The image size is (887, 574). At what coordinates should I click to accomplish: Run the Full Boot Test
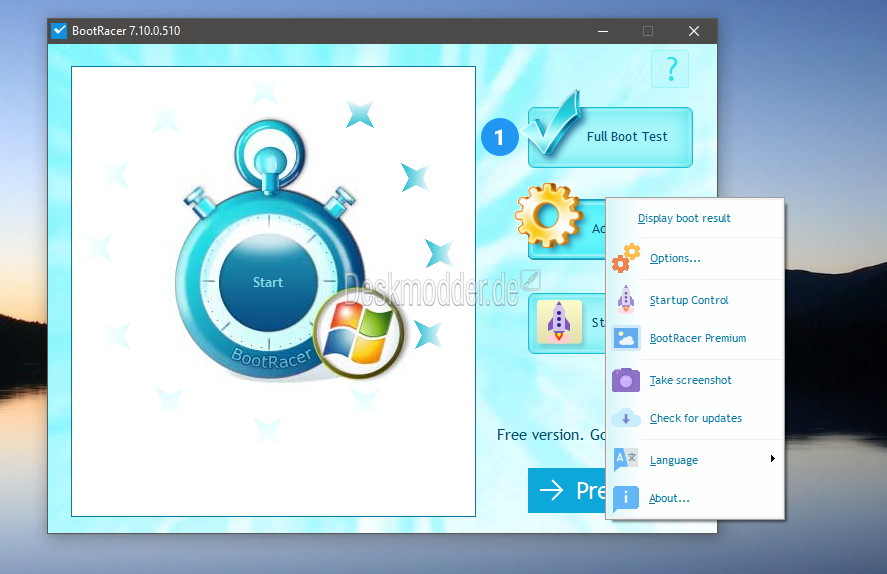coord(610,137)
